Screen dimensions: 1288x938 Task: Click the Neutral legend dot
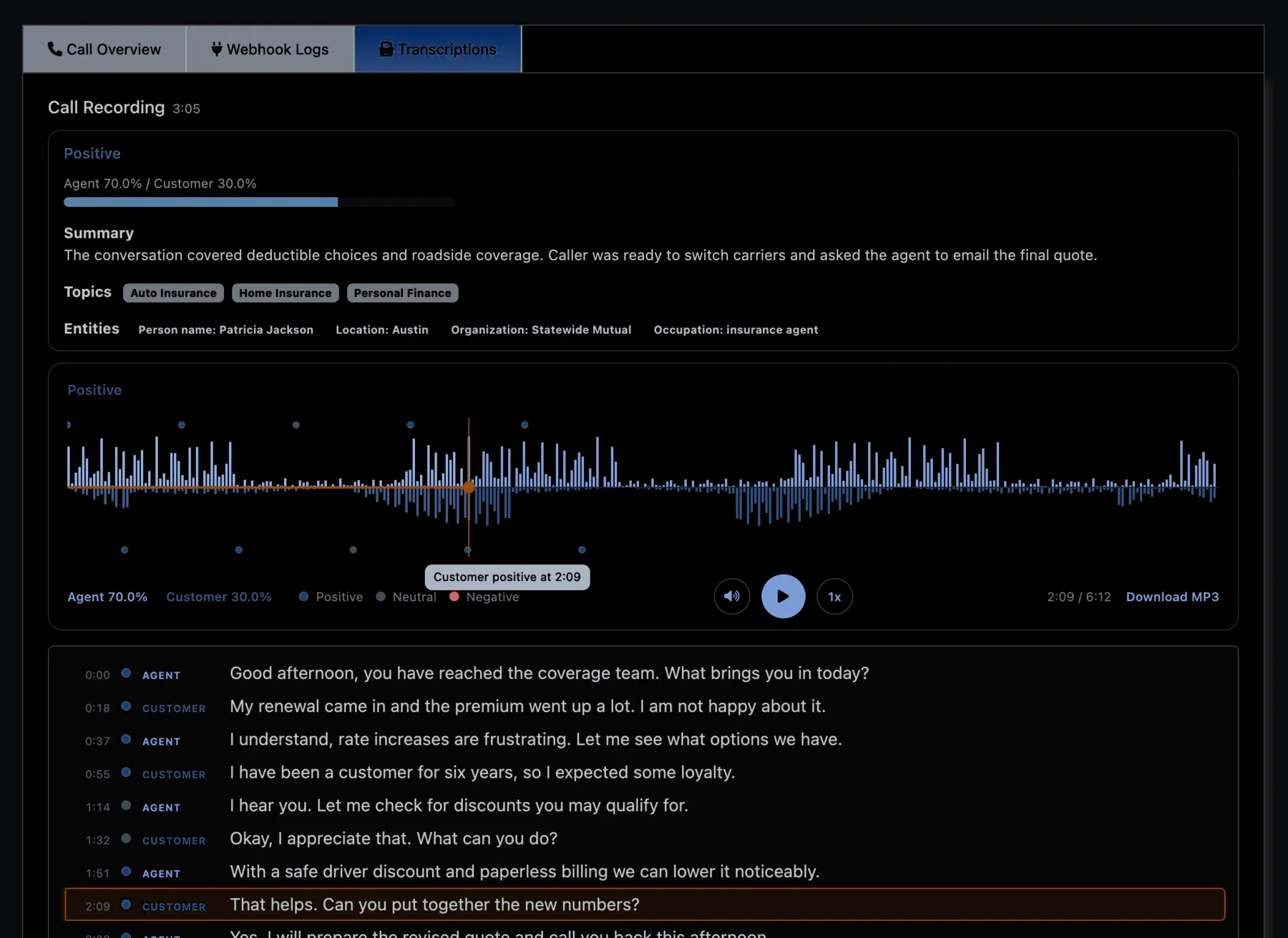pyautogui.click(x=381, y=596)
